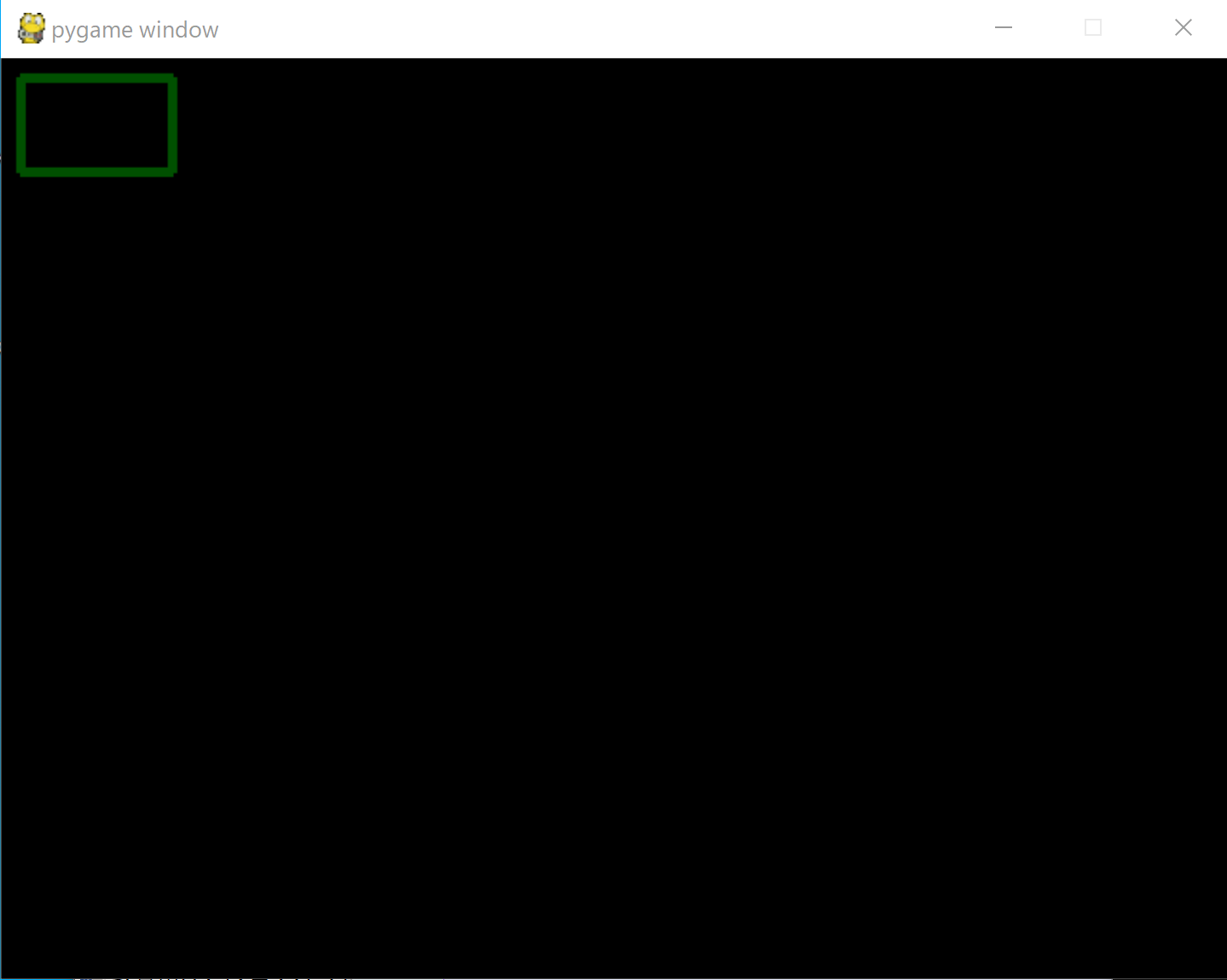This screenshot has width=1227, height=980.
Task: Select the green rectangle's top-right corner
Action: (x=172, y=78)
